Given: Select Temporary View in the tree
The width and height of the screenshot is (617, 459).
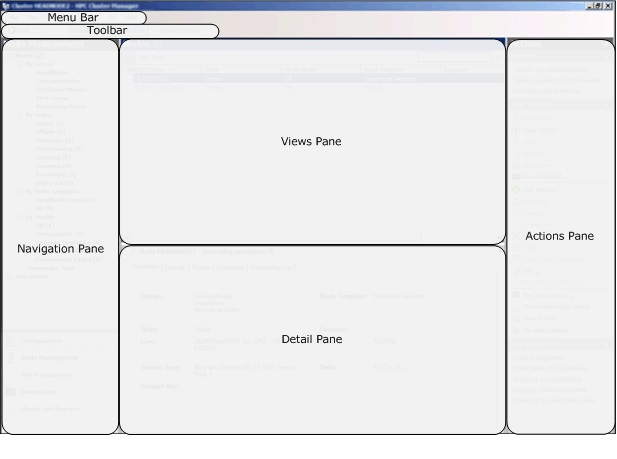Looking at the screenshot, I should click(50, 268).
